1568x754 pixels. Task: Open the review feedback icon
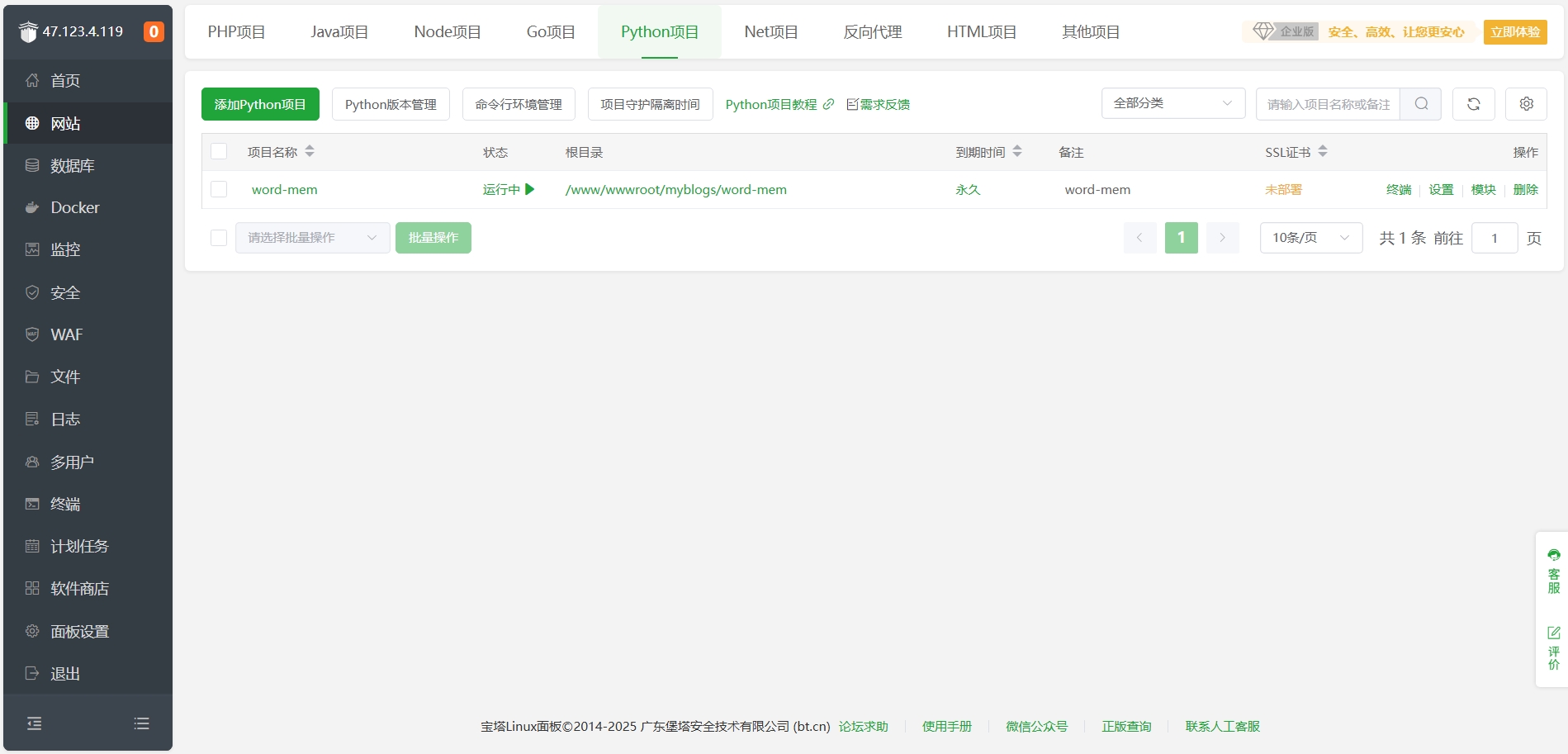(1553, 647)
